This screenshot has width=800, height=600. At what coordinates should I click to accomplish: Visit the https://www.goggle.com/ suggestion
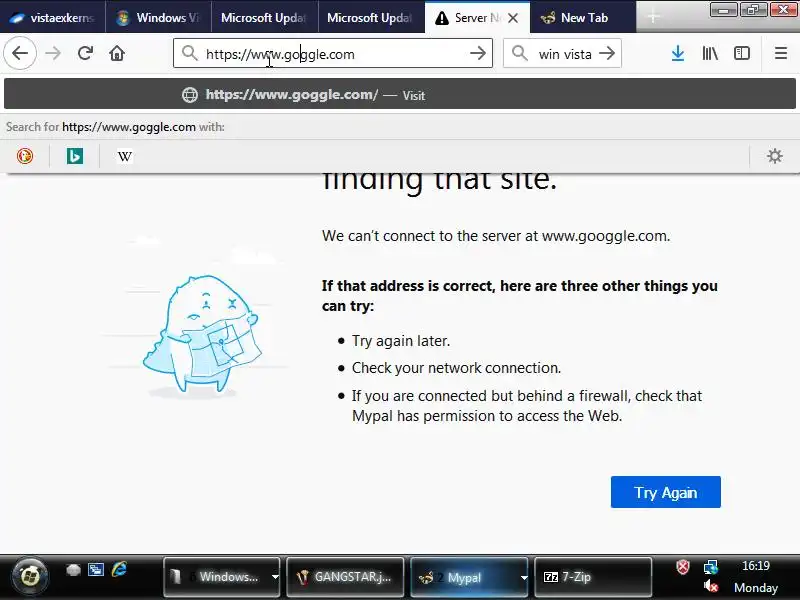pos(399,94)
